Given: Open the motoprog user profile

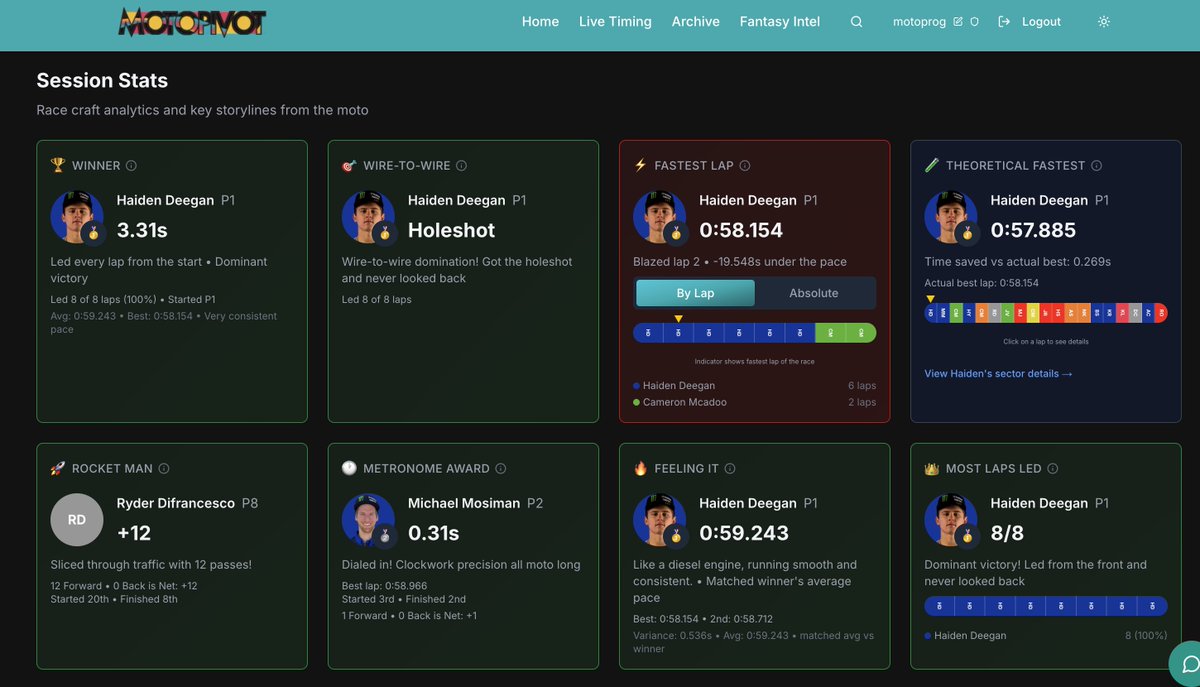Looking at the screenshot, I should pos(919,22).
